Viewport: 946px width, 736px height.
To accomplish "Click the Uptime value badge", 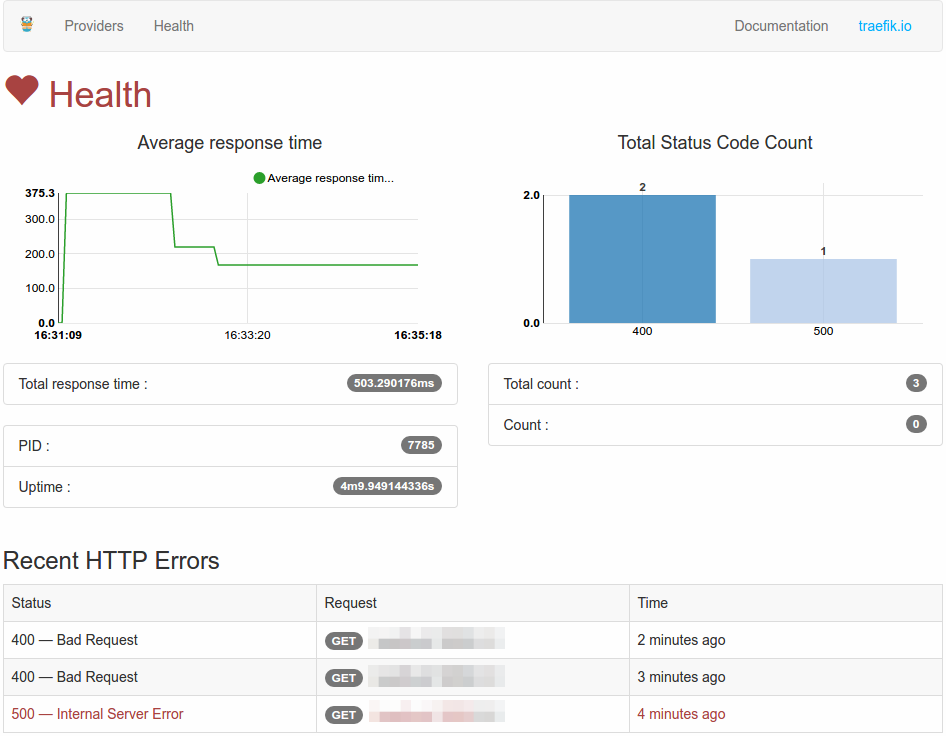I will pos(388,486).
